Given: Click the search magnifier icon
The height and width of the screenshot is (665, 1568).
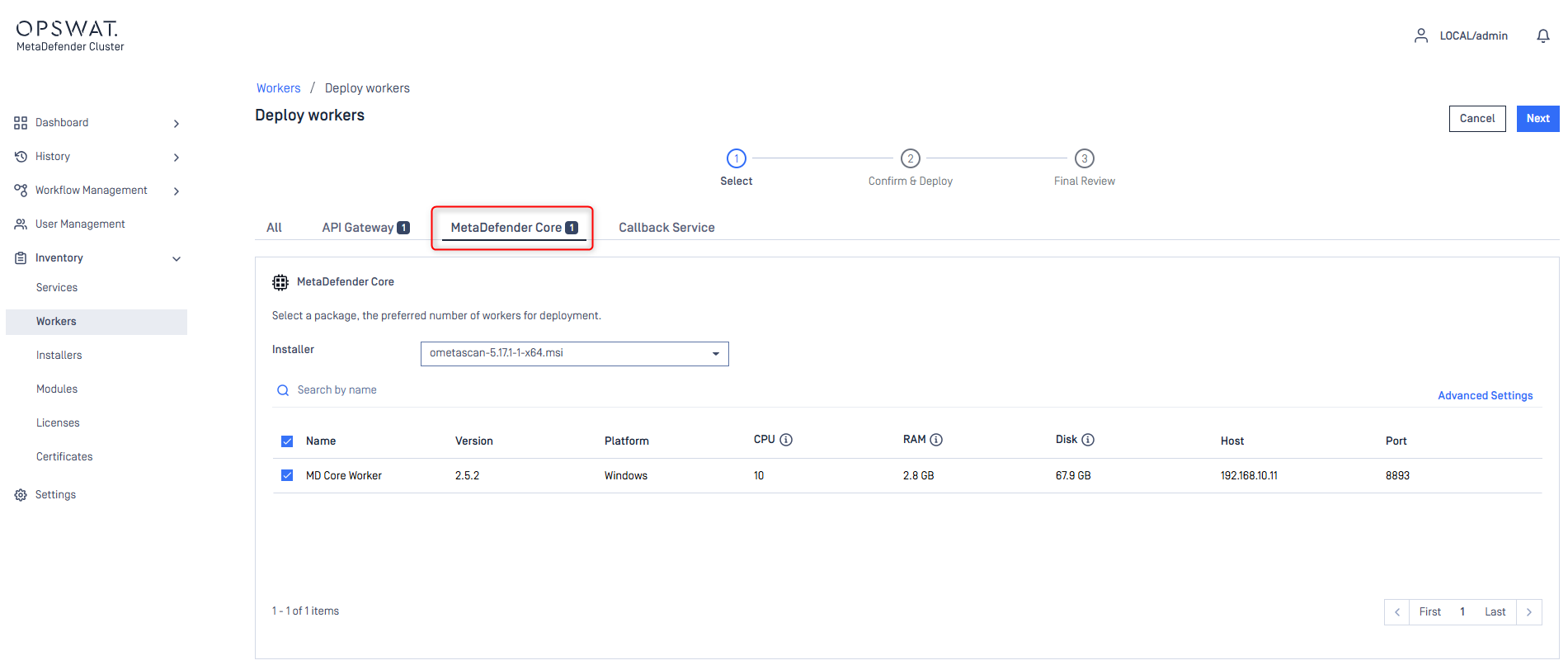Looking at the screenshot, I should (x=283, y=390).
